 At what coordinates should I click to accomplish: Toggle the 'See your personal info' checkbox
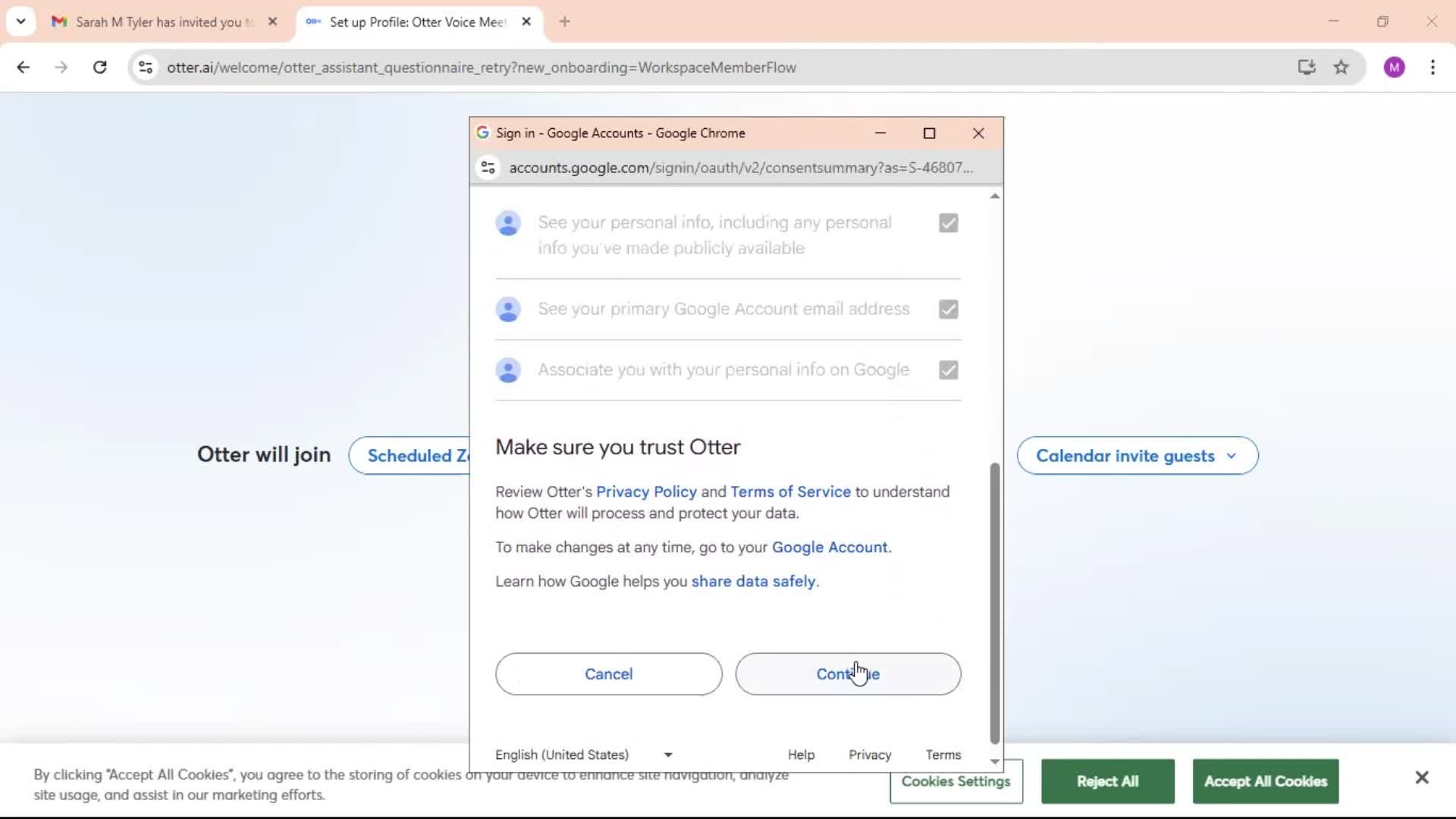(948, 223)
